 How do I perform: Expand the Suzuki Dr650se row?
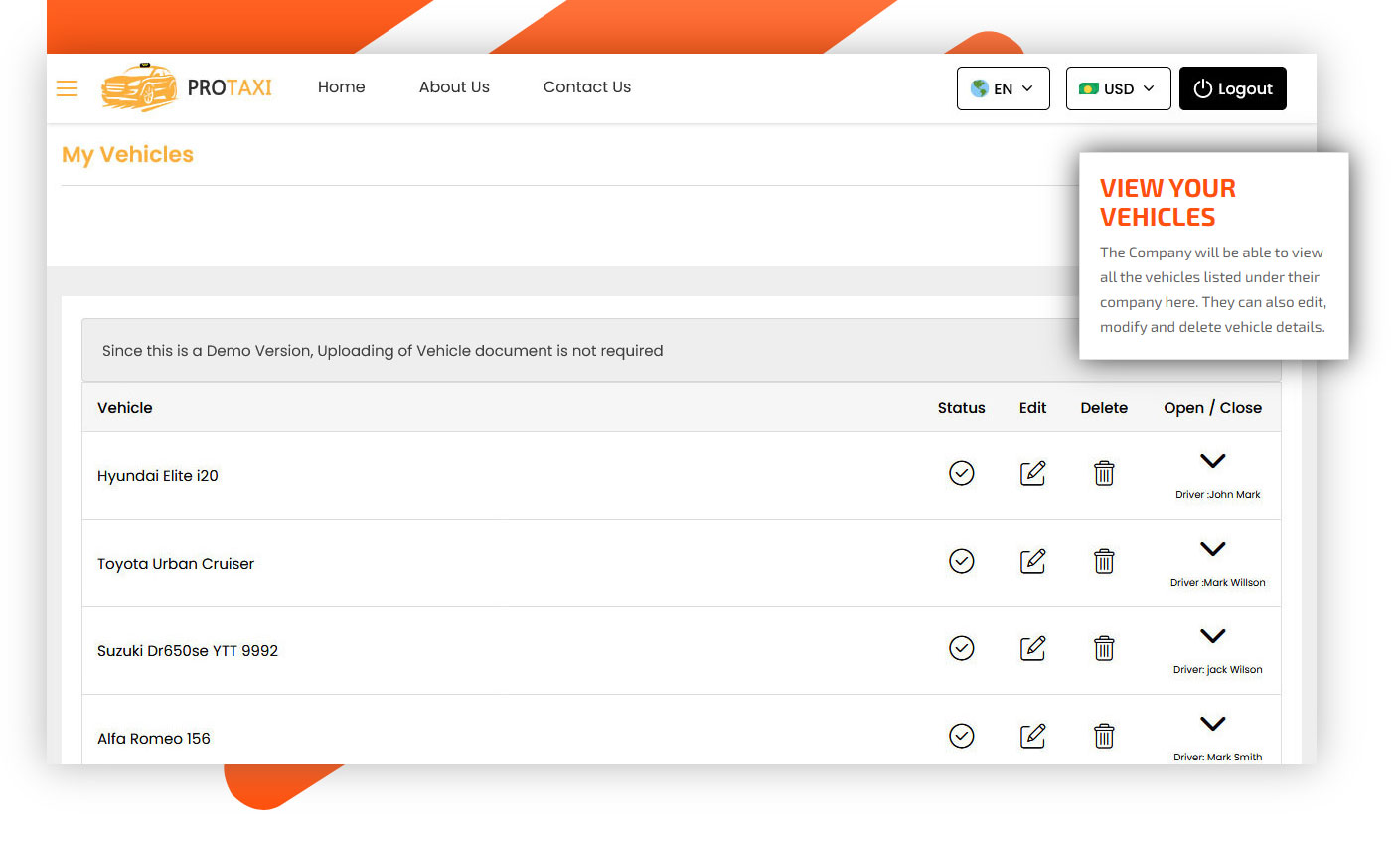[x=1212, y=636]
